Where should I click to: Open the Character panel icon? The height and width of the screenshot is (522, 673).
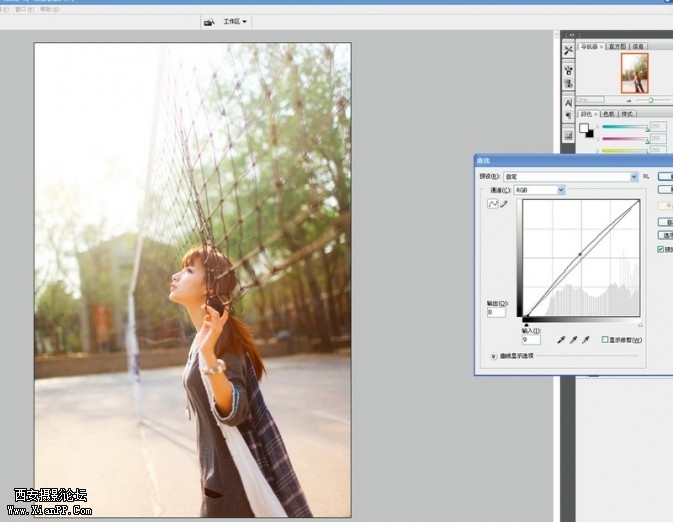[569, 102]
